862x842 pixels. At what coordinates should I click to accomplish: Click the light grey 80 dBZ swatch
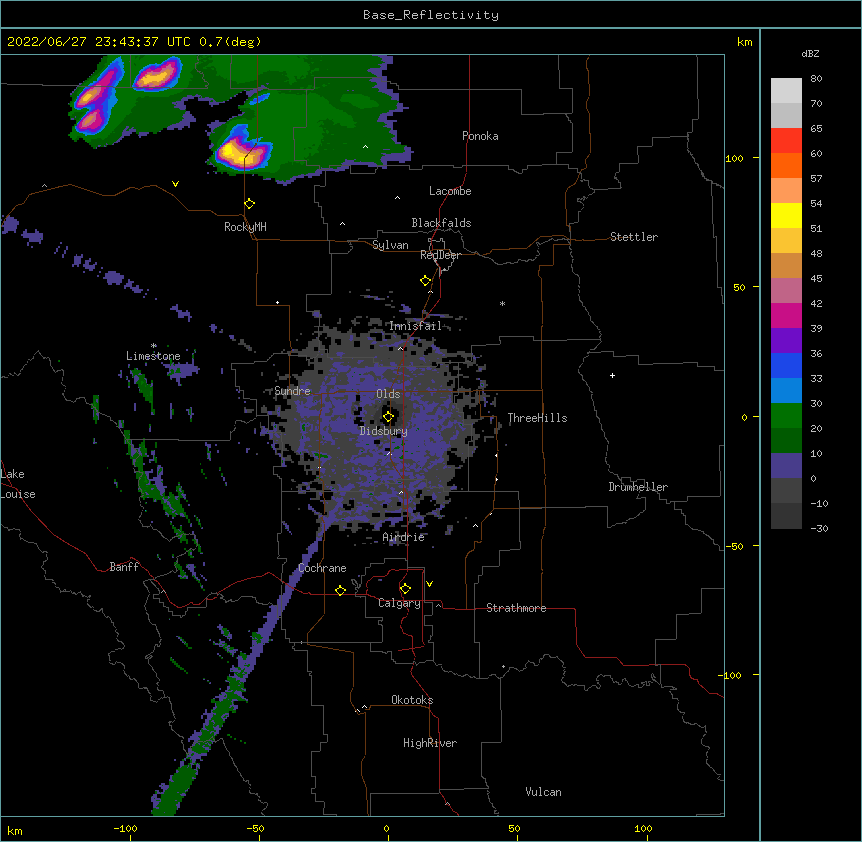point(786,90)
